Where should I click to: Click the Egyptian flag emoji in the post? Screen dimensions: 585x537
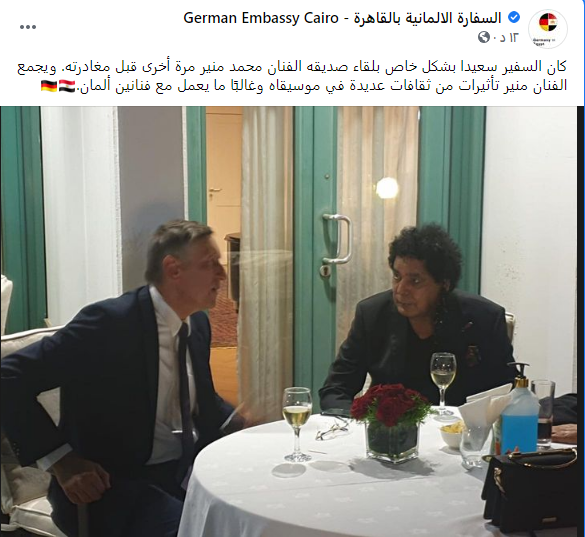coord(68,86)
